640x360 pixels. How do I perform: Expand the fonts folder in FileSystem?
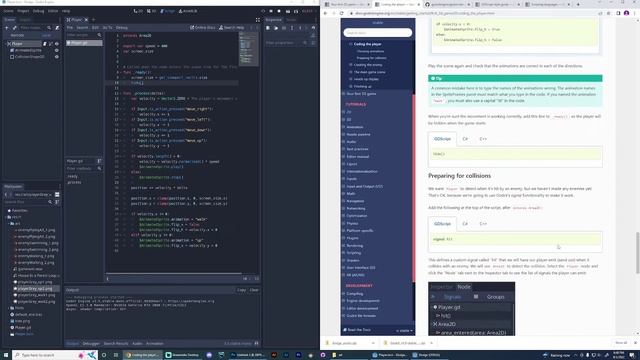[9, 308]
